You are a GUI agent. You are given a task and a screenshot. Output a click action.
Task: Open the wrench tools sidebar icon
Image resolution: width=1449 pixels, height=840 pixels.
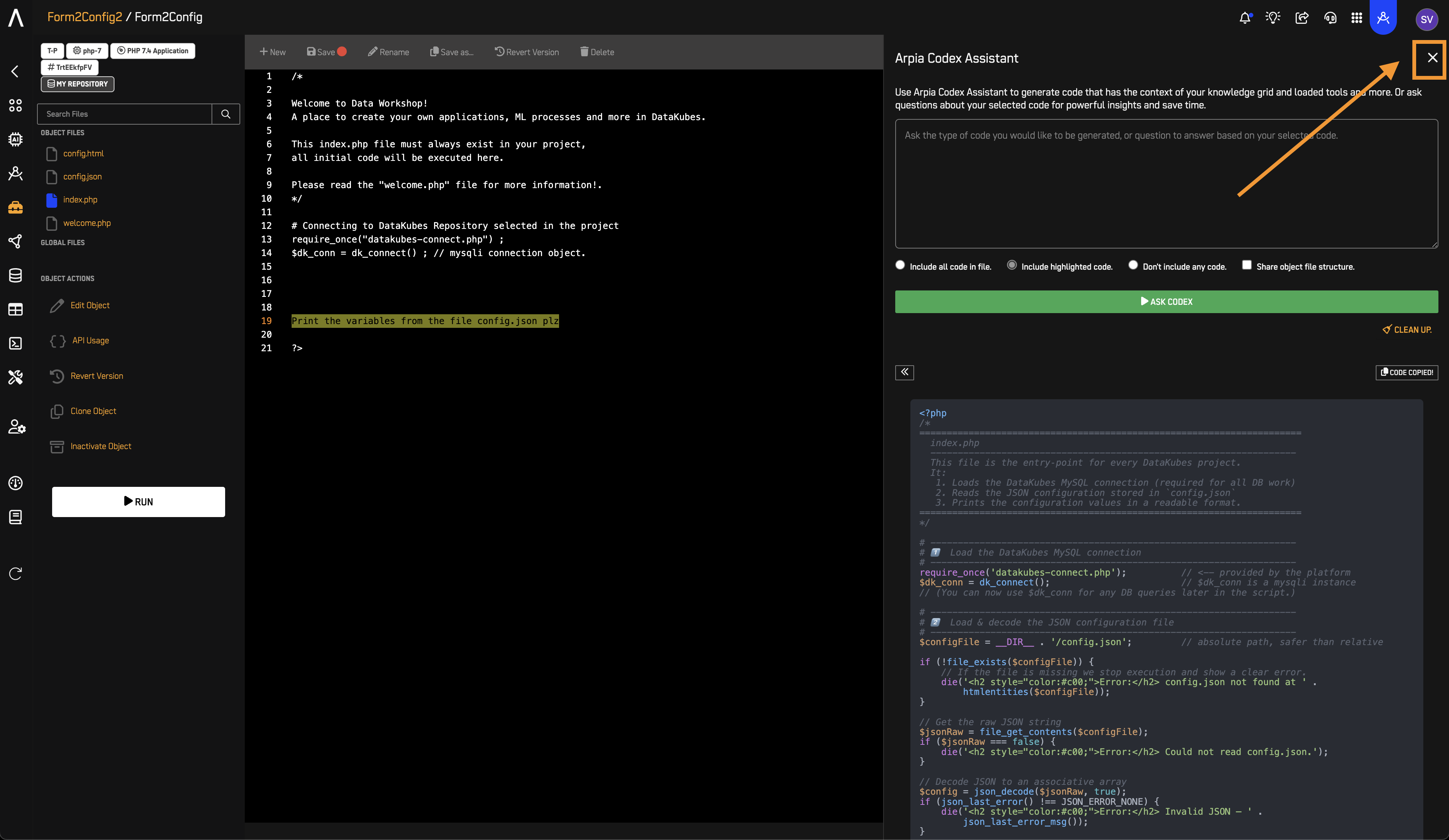(15, 377)
